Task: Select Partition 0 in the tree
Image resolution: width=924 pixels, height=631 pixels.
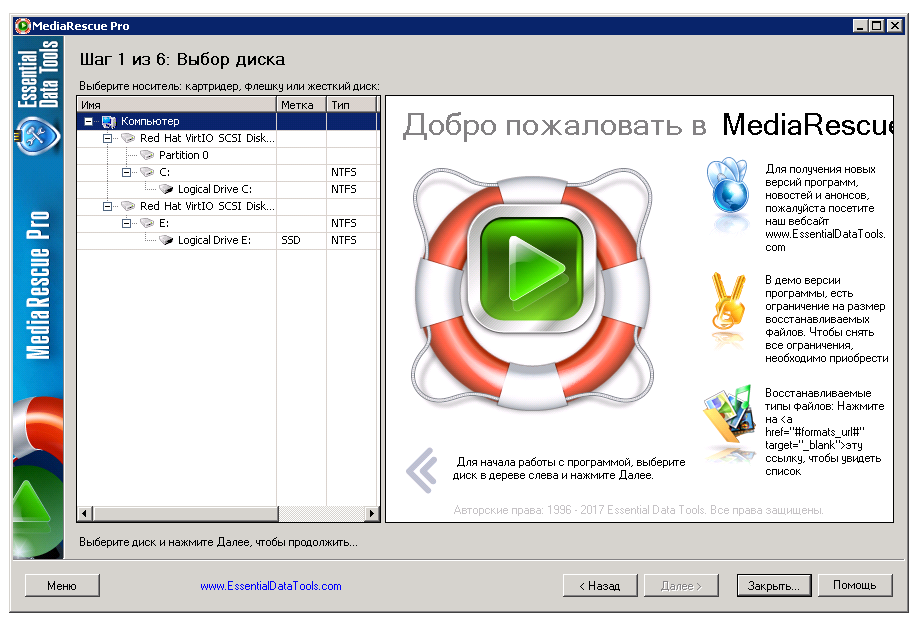Action: tap(183, 156)
